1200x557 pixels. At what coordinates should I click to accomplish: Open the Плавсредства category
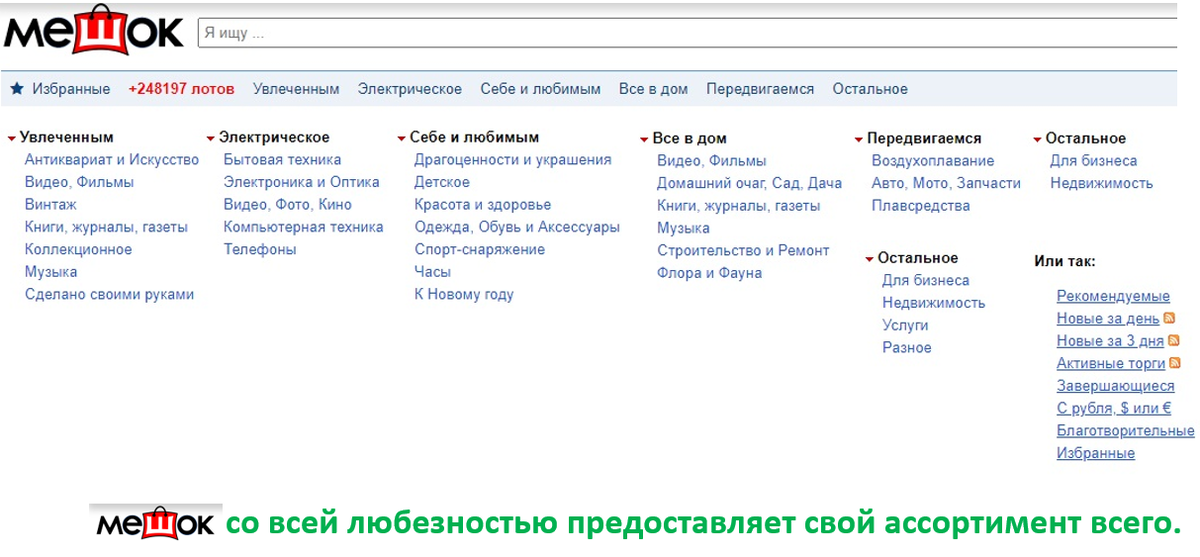coord(921,206)
